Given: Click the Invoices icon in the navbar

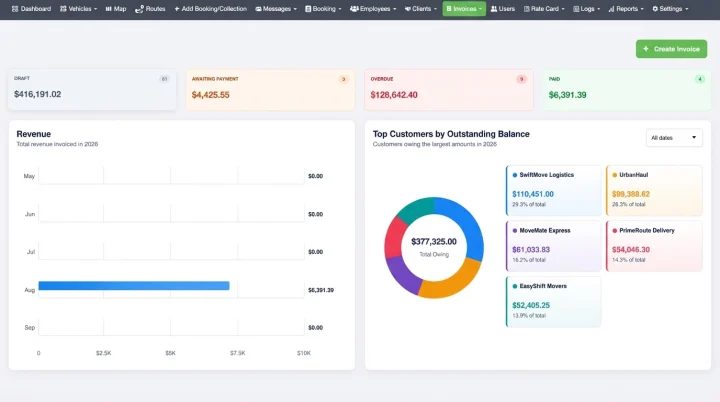Looking at the screenshot, I should click(x=449, y=9).
